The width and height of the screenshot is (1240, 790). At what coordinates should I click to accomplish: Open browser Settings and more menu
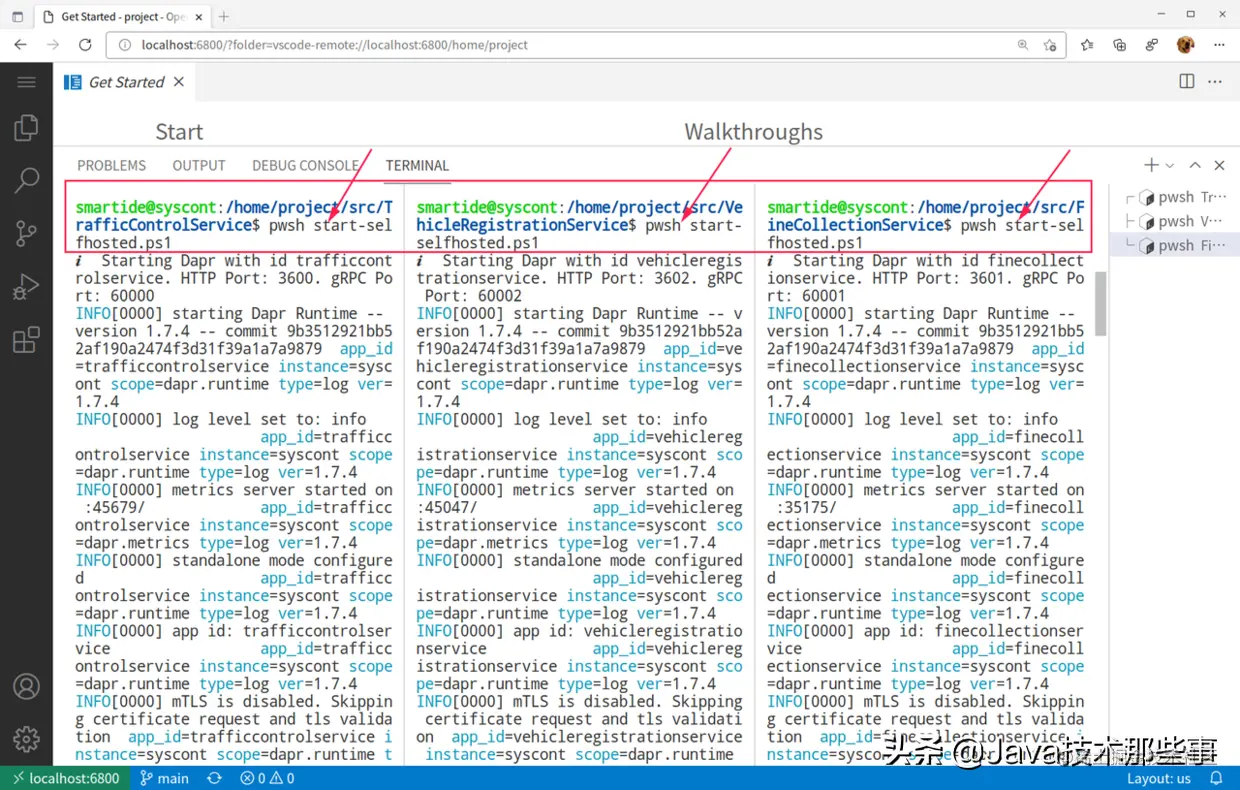[x=1219, y=45]
